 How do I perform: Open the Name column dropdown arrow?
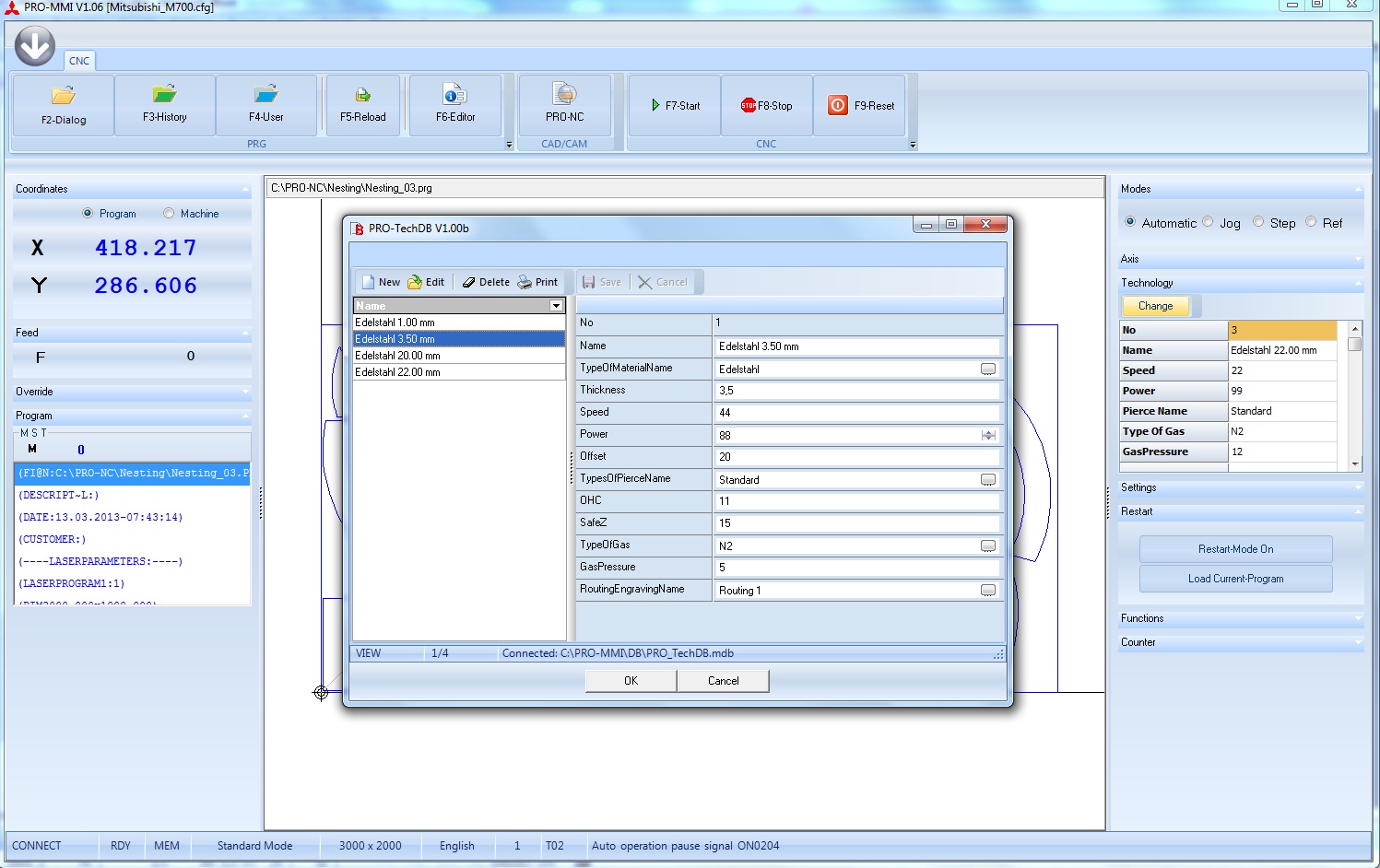(556, 306)
